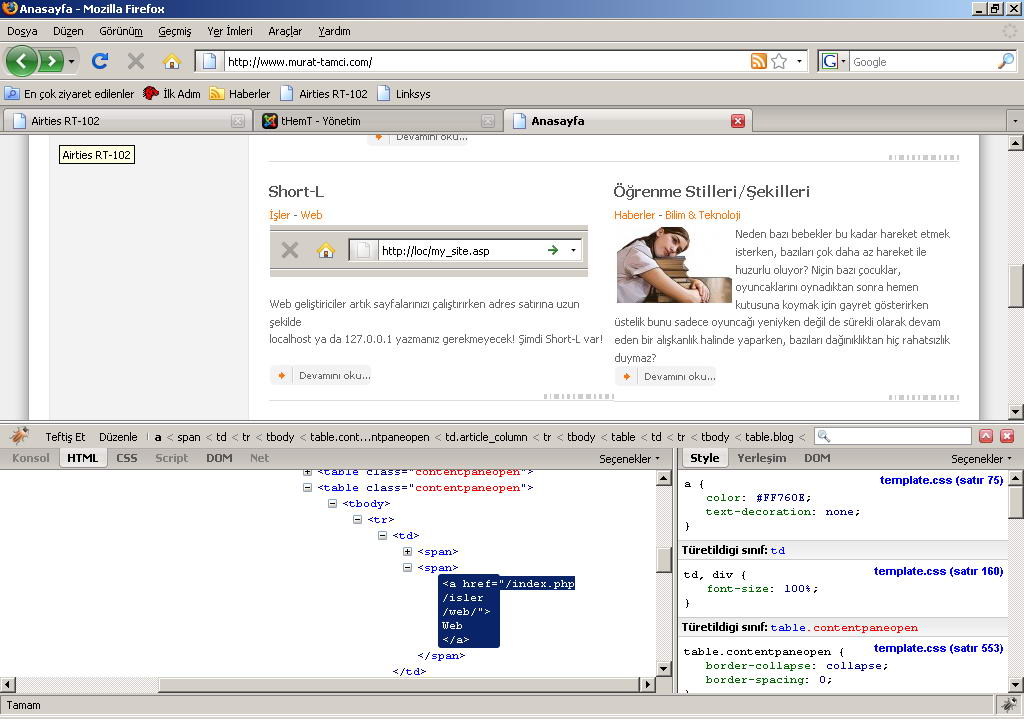
Task: Bookmark page with the star icon
Action: [779, 61]
